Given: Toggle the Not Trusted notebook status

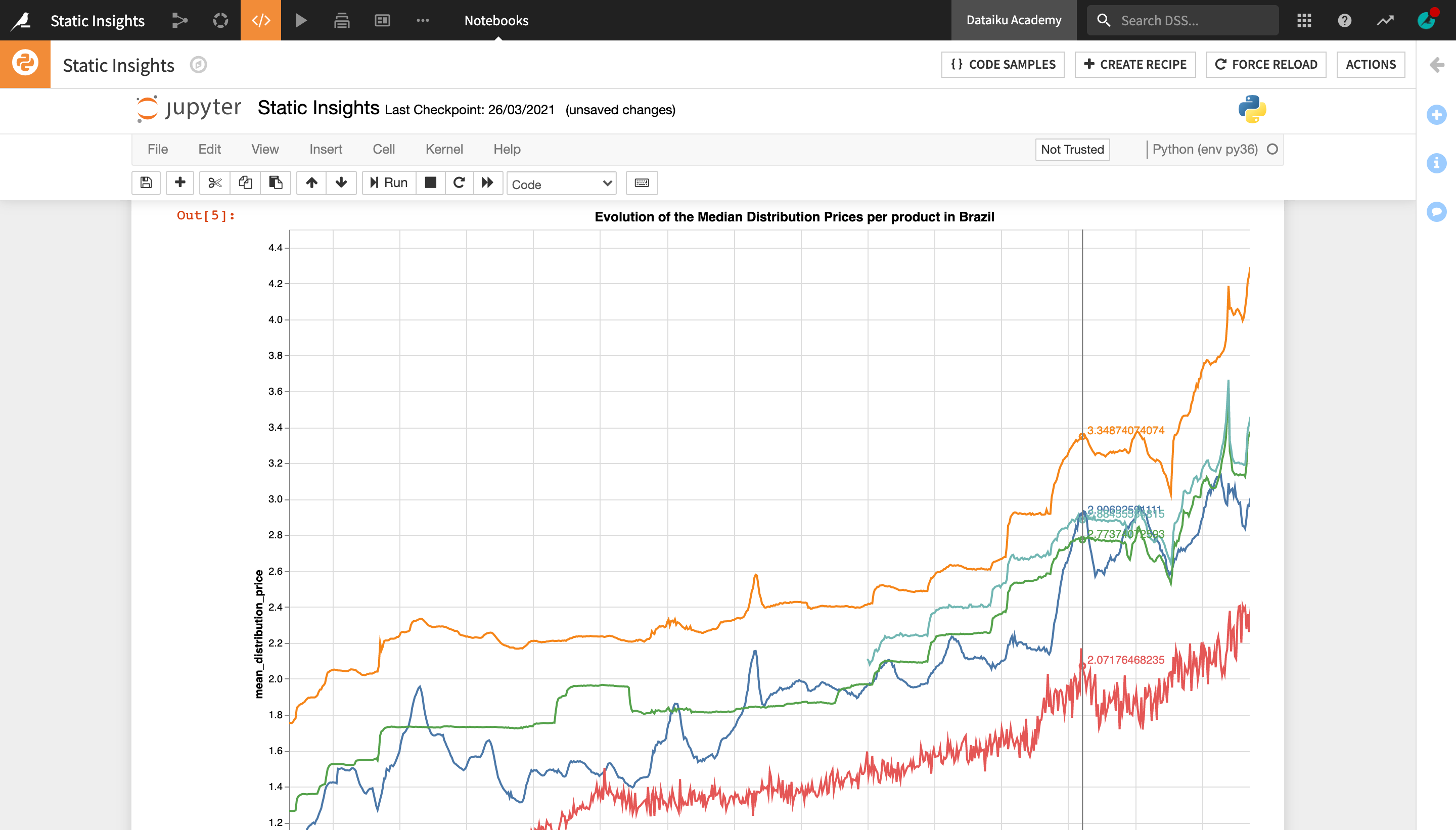Looking at the screenshot, I should point(1072,149).
